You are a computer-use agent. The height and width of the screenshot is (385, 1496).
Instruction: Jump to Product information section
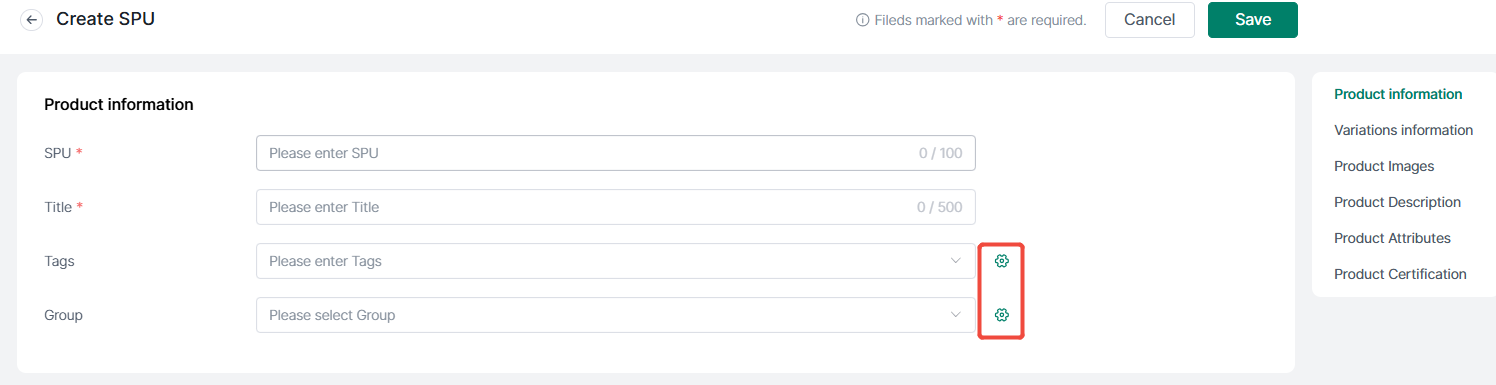click(x=1398, y=94)
